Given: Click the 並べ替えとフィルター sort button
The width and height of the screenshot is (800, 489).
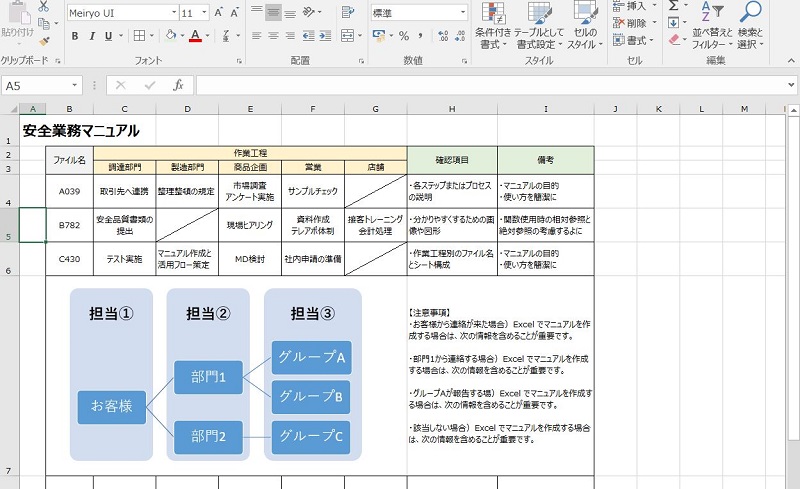Looking at the screenshot, I should (x=712, y=25).
